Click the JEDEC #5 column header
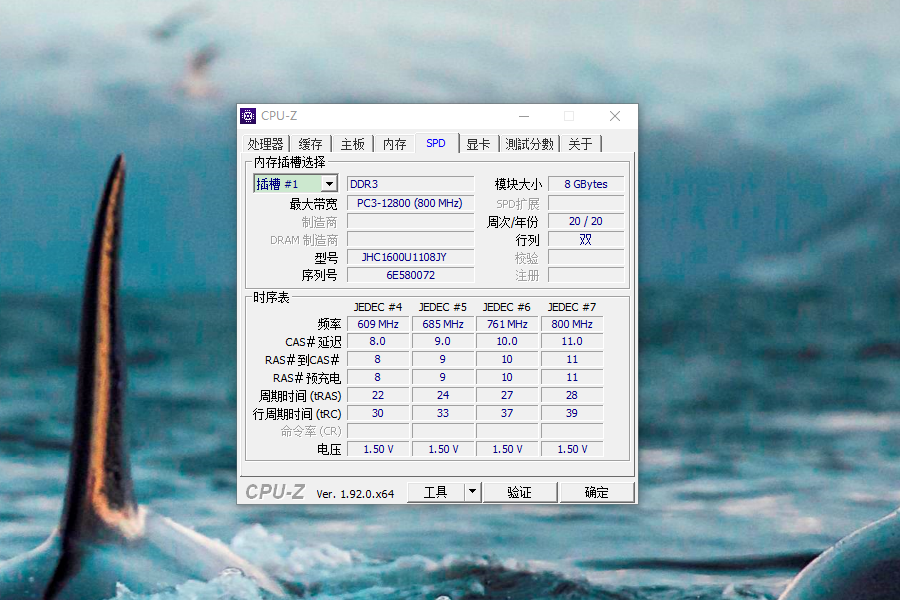Viewport: 900px width, 600px height. coord(443,307)
